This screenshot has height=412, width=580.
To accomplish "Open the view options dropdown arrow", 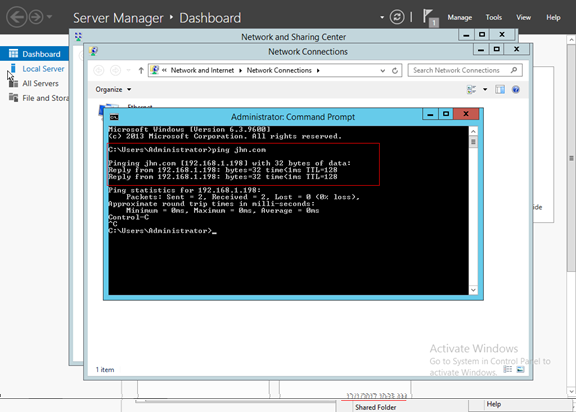I will pyautogui.click(x=485, y=90).
